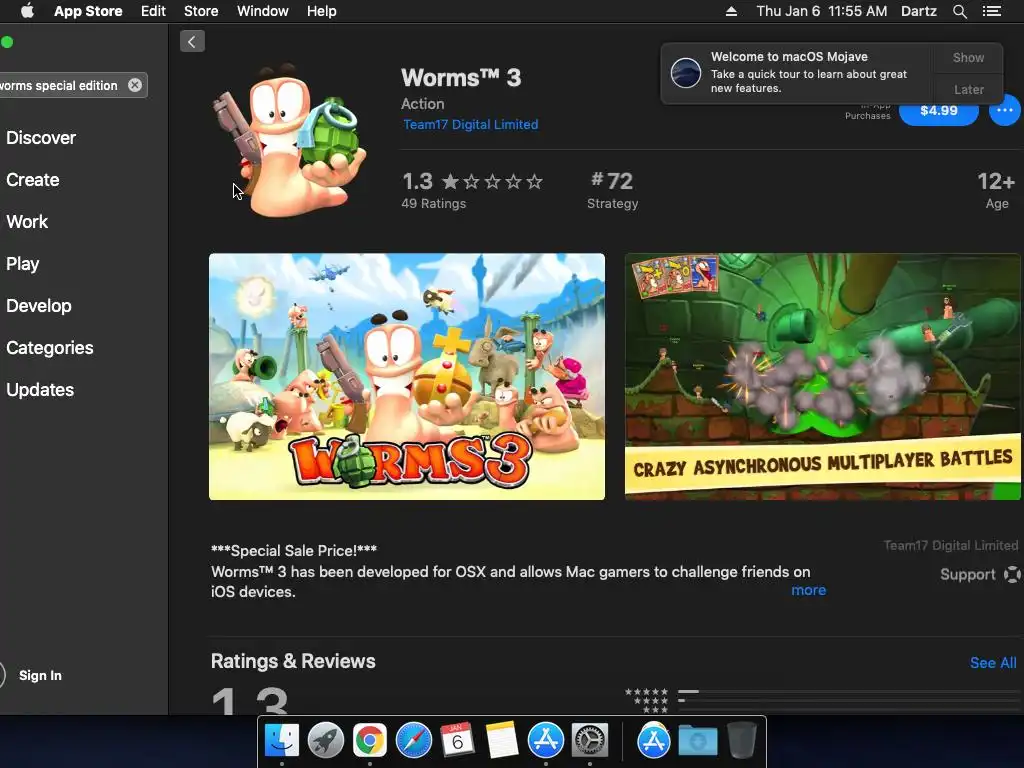Buy the app for $4.99
Viewport: 1024px width, 768px height.
[938, 110]
